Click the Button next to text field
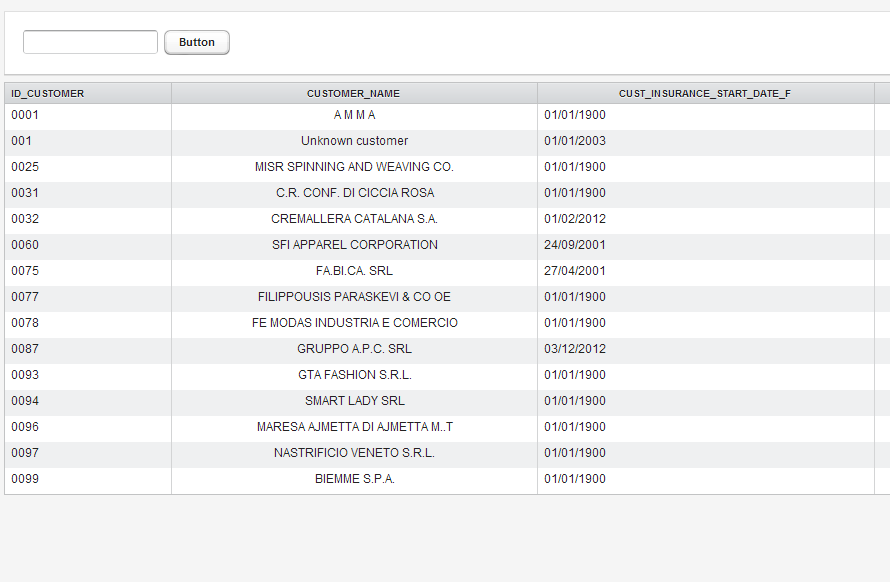Viewport: 890px width, 582px height. tap(196, 42)
